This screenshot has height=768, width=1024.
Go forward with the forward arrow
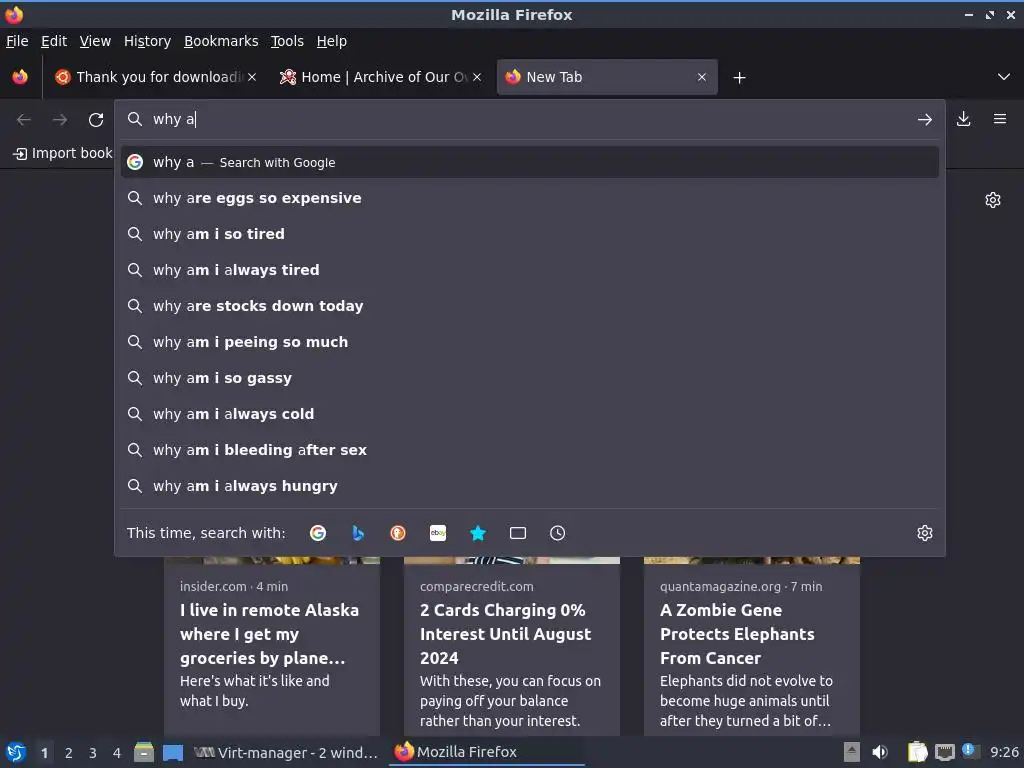[x=60, y=120]
